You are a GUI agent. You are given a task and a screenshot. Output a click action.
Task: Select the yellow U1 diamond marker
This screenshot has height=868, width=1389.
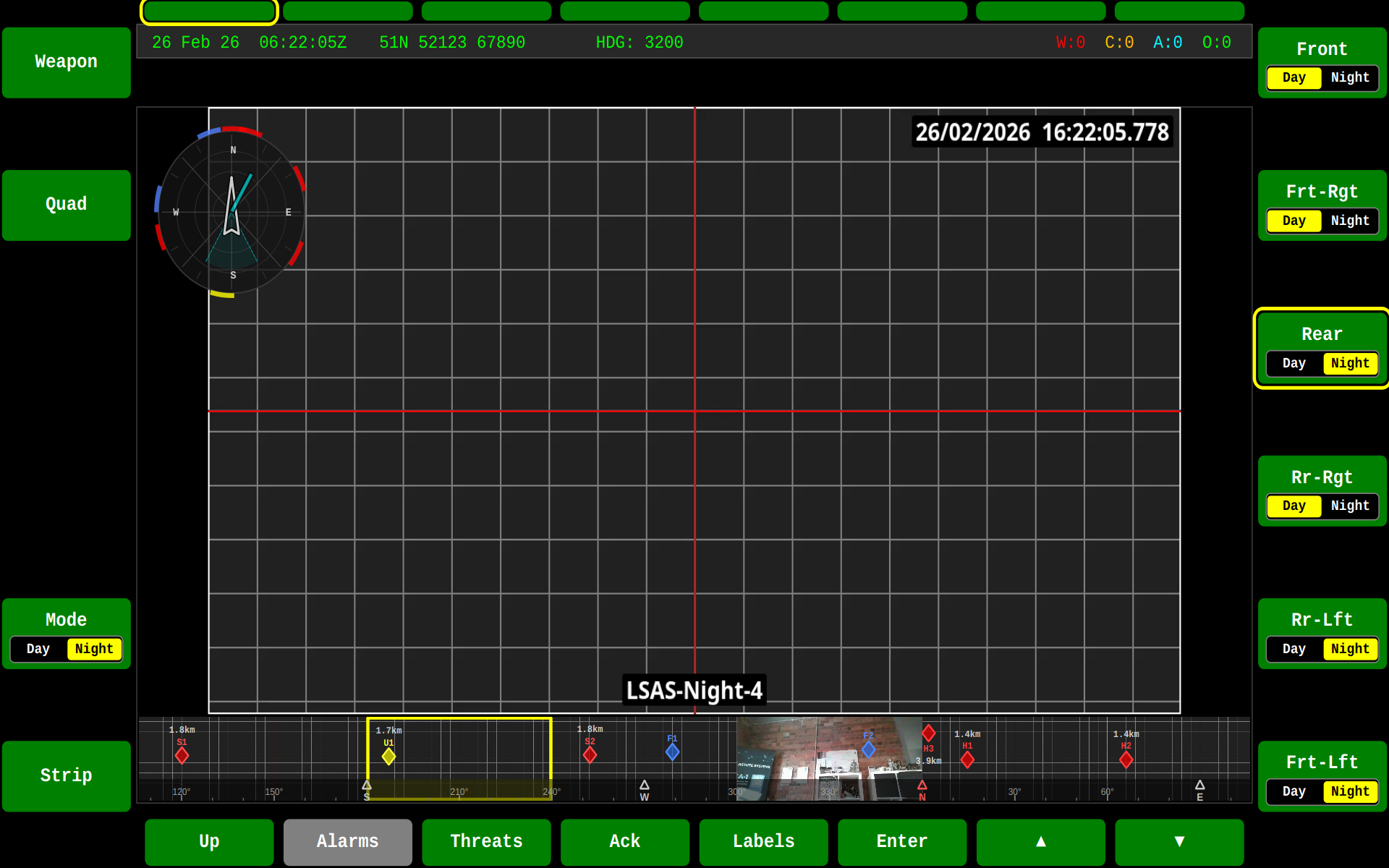(388, 757)
